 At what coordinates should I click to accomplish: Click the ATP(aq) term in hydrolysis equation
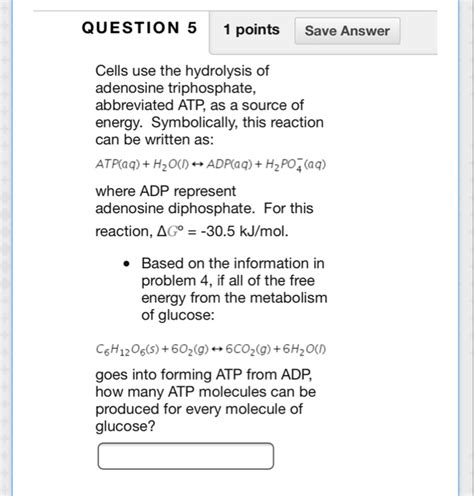point(118,164)
